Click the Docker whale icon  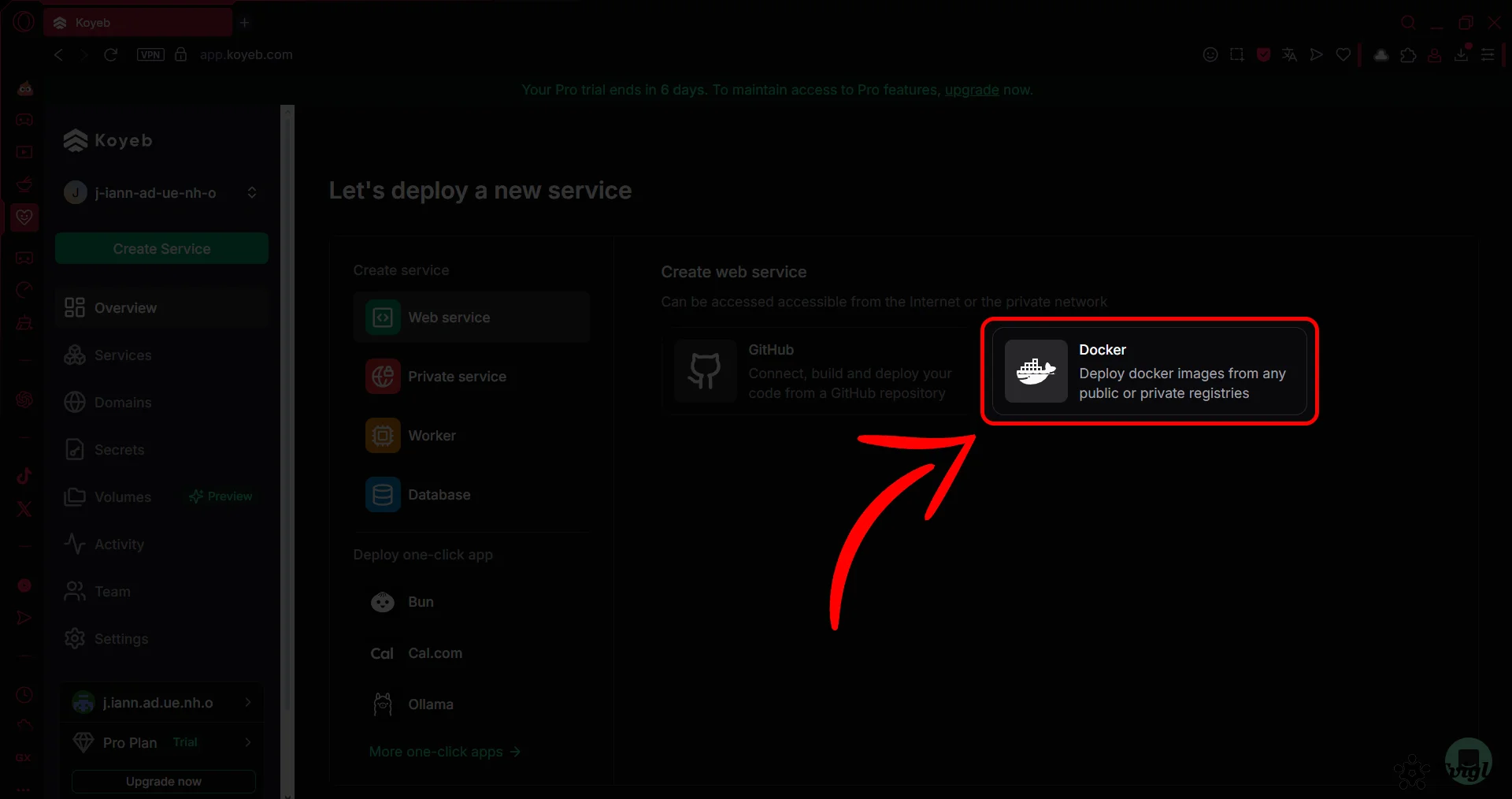point(1036,371)
